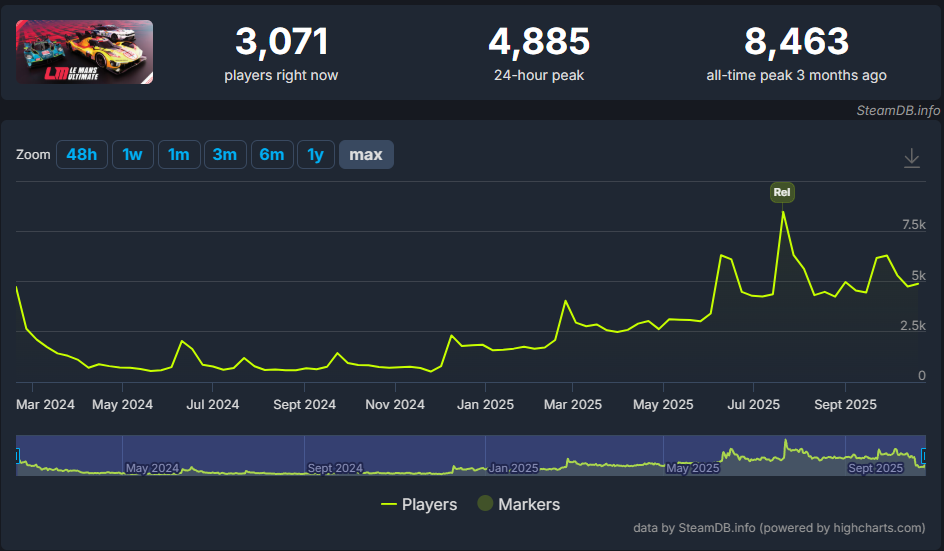Set zoom to 1y

(x=315, y=155)
